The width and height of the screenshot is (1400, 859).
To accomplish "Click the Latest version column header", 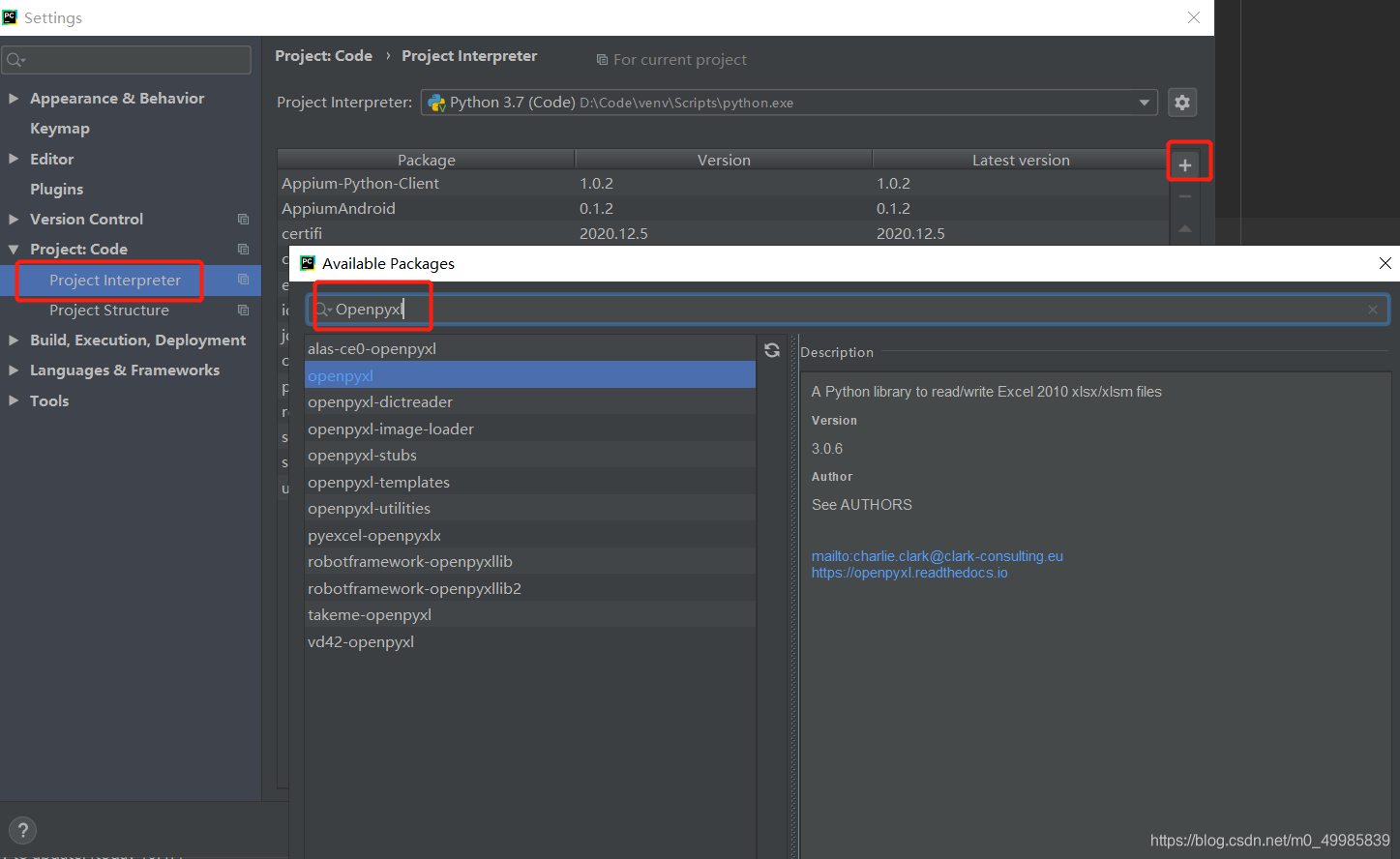I will (1021, 160).
